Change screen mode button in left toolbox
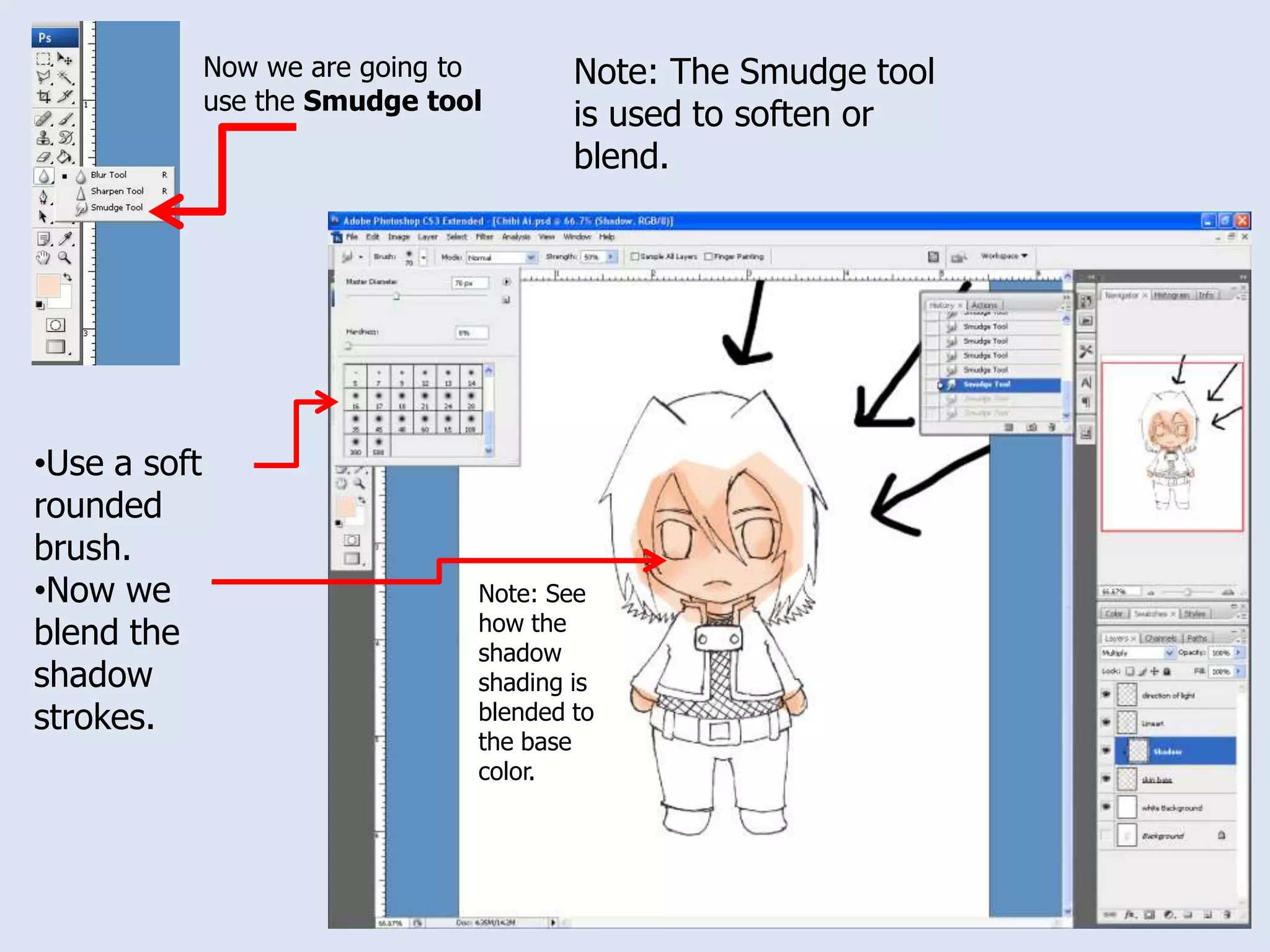 coord(56,346)
